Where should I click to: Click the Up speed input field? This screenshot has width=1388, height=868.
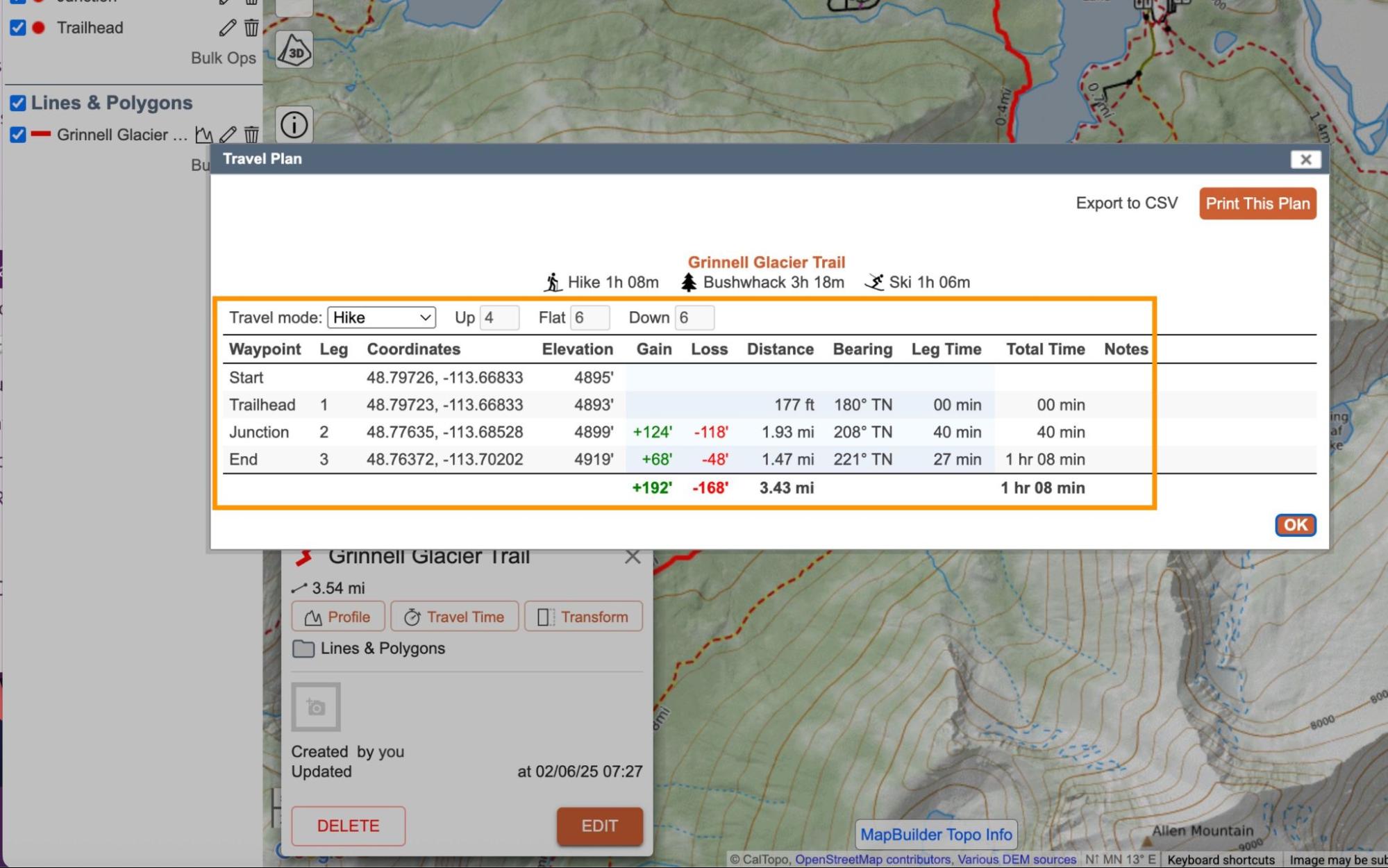(x=499, y=318)
